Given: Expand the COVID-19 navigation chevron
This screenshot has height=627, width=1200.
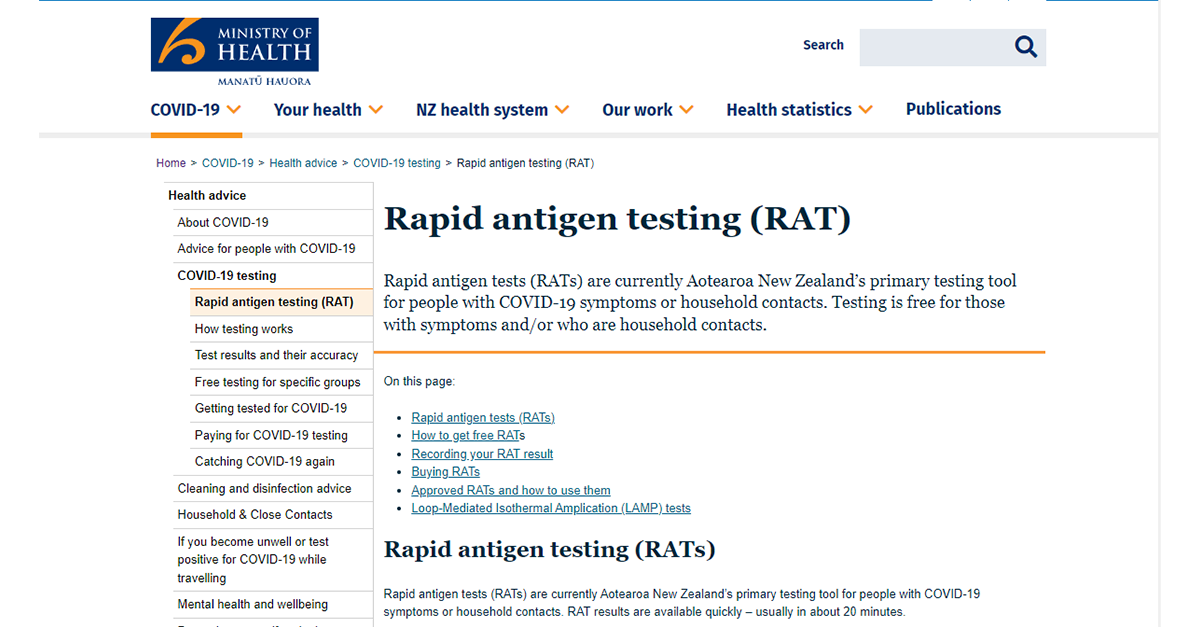Looking at the screenshot, I should tap(235, 110).
